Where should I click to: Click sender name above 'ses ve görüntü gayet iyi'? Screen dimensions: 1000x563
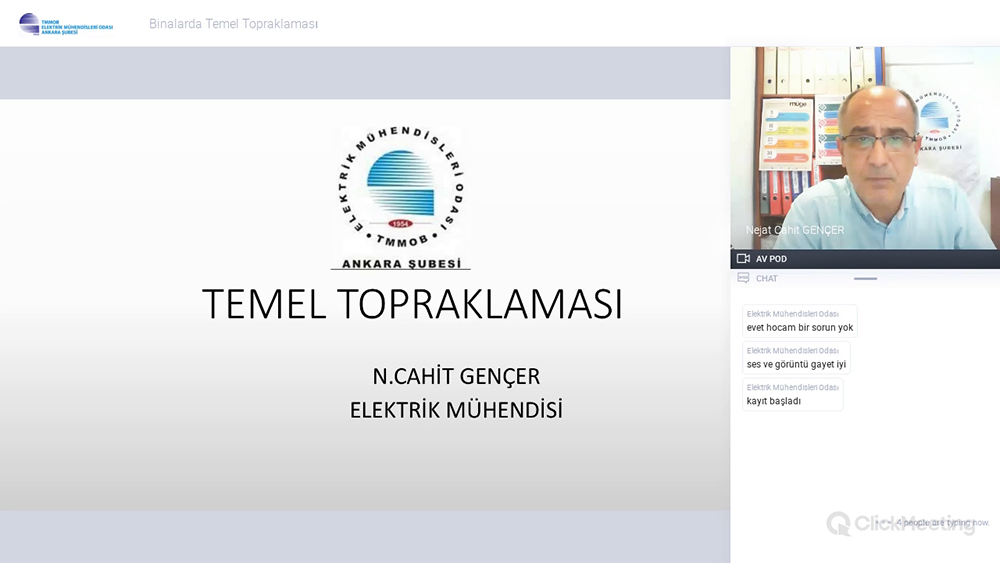793,351
